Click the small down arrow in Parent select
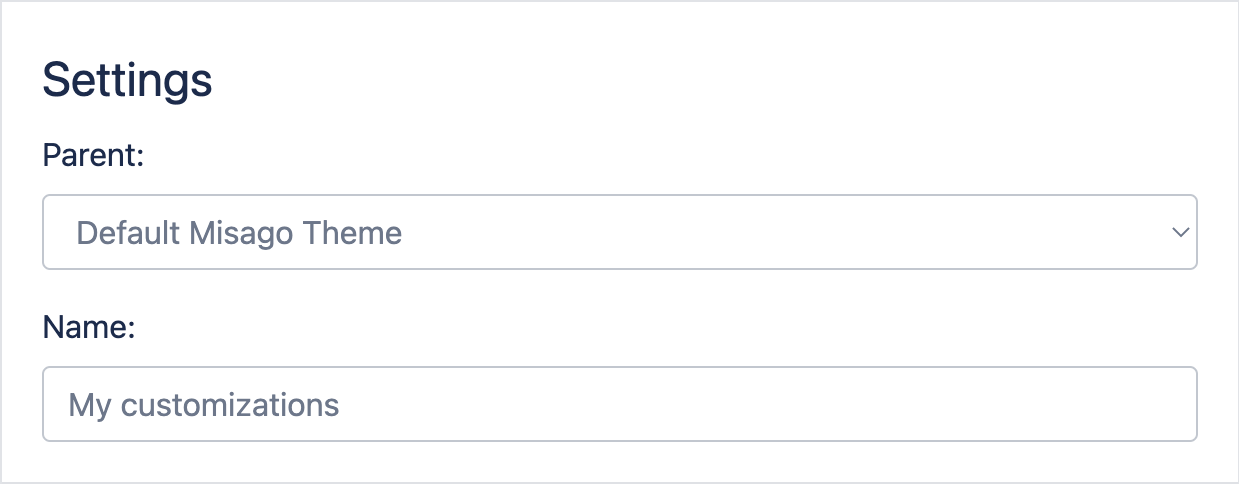 1180,232
